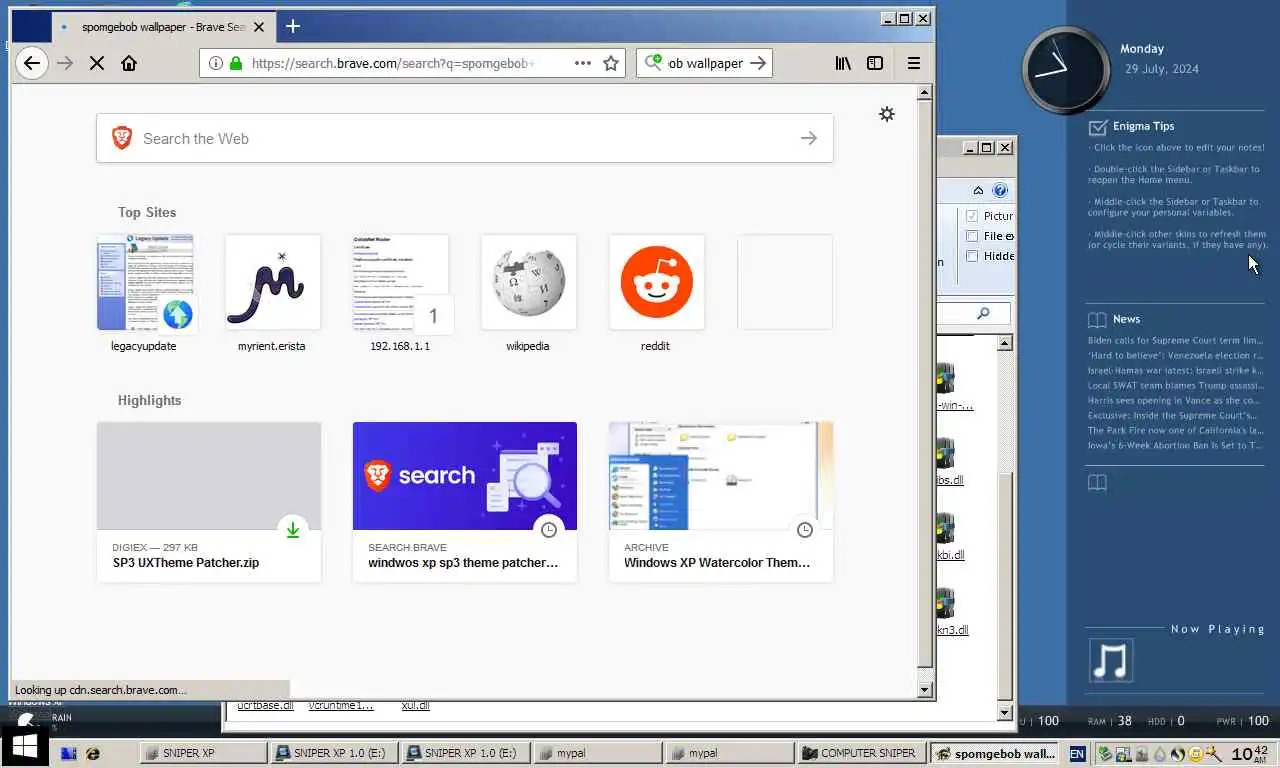Click the browser address bar URL

[393, 63]
